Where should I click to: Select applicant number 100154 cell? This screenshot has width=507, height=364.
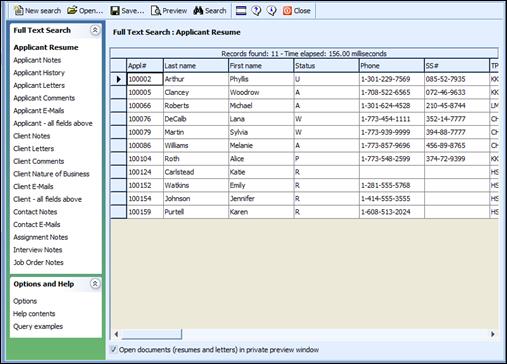tap(145, 199)
